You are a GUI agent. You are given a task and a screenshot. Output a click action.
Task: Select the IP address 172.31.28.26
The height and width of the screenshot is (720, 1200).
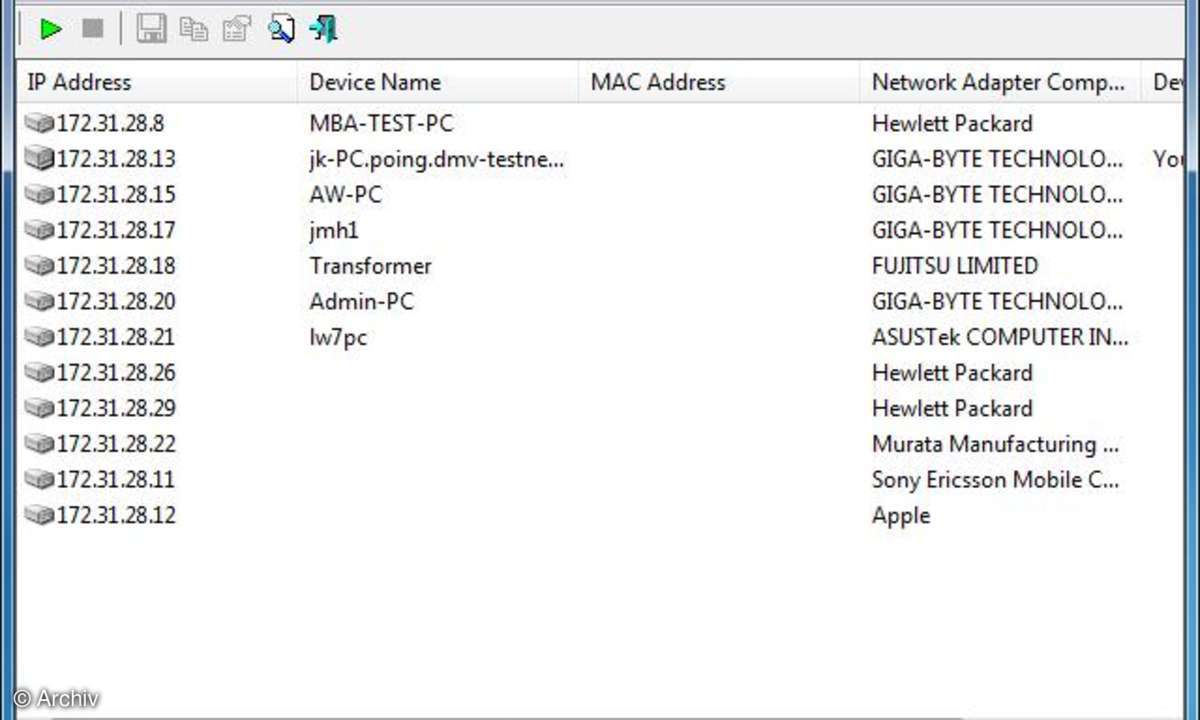pos(116,372)
